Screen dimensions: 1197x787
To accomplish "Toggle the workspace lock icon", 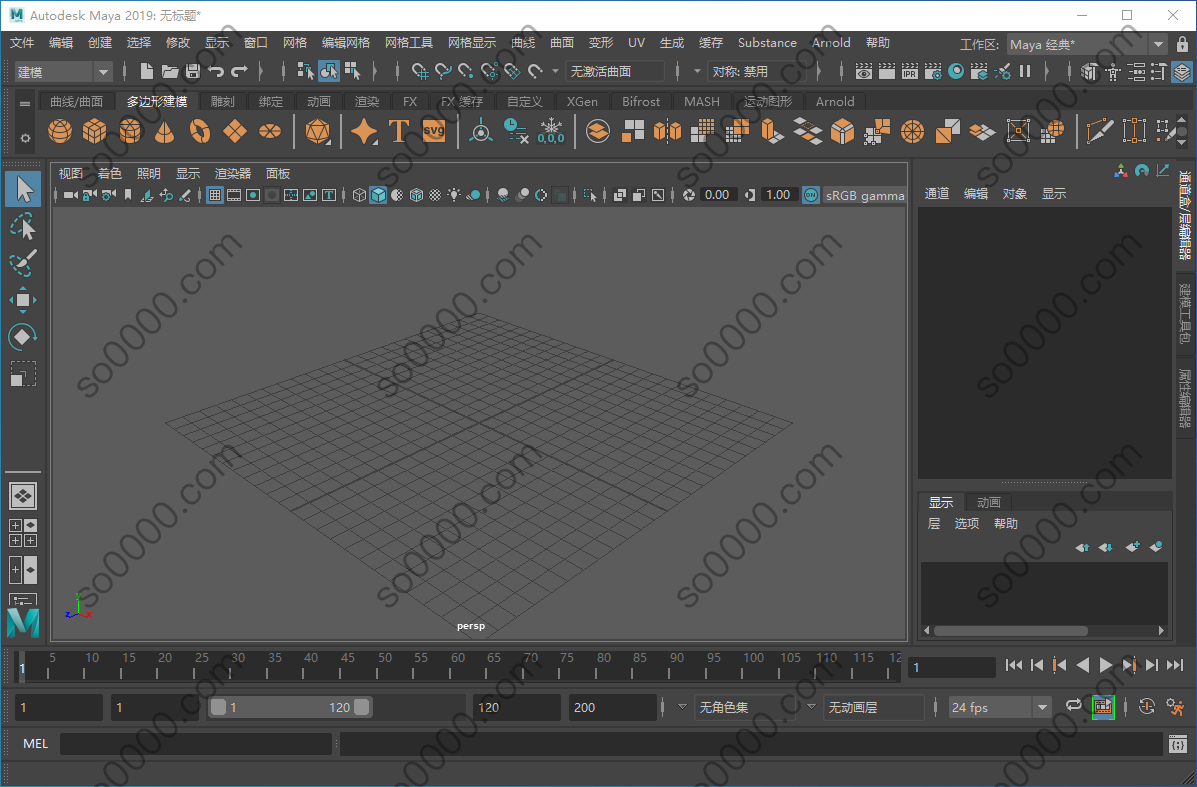I will 1182,44.
